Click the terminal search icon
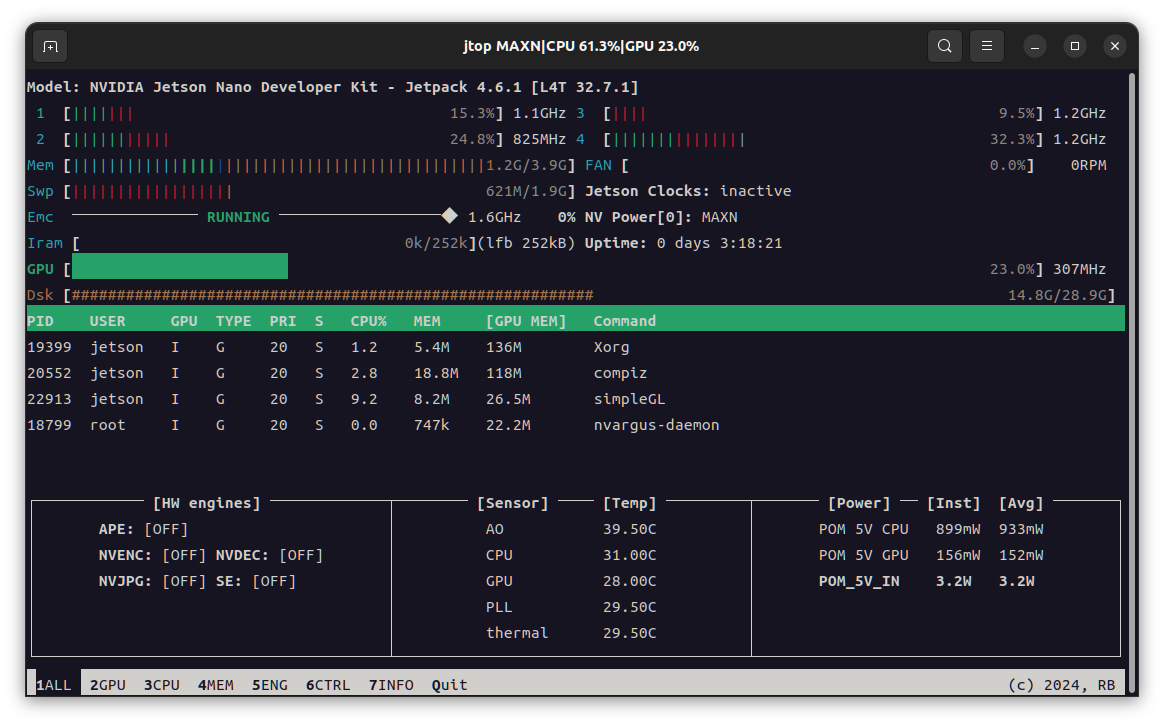This screenshot has width=1164, height=725. pyautogui.click(x=944, y=46)
